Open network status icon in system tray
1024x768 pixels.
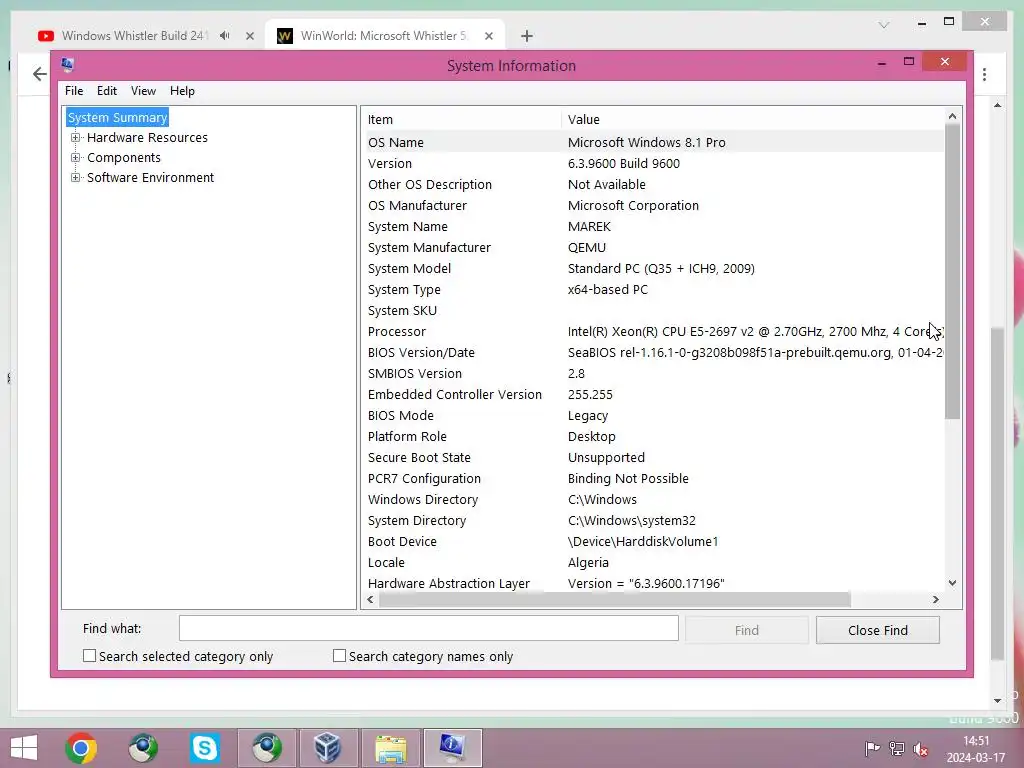pyautogui.click(x=897, y=749)
